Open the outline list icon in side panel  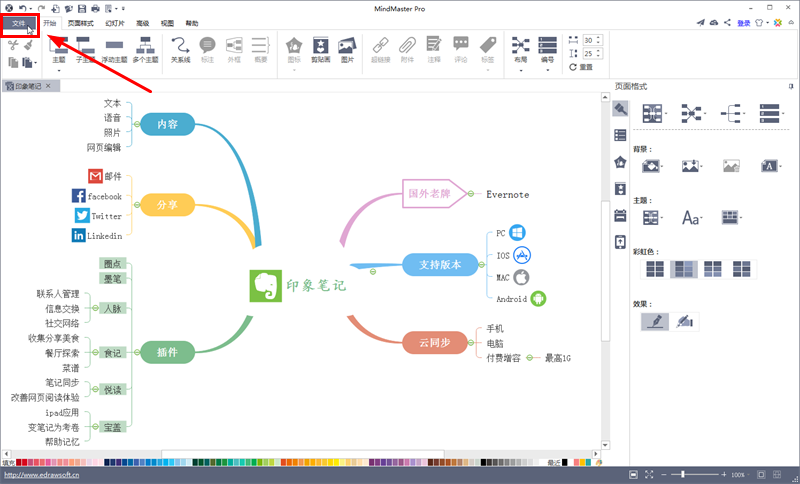(x=620, y=135)
